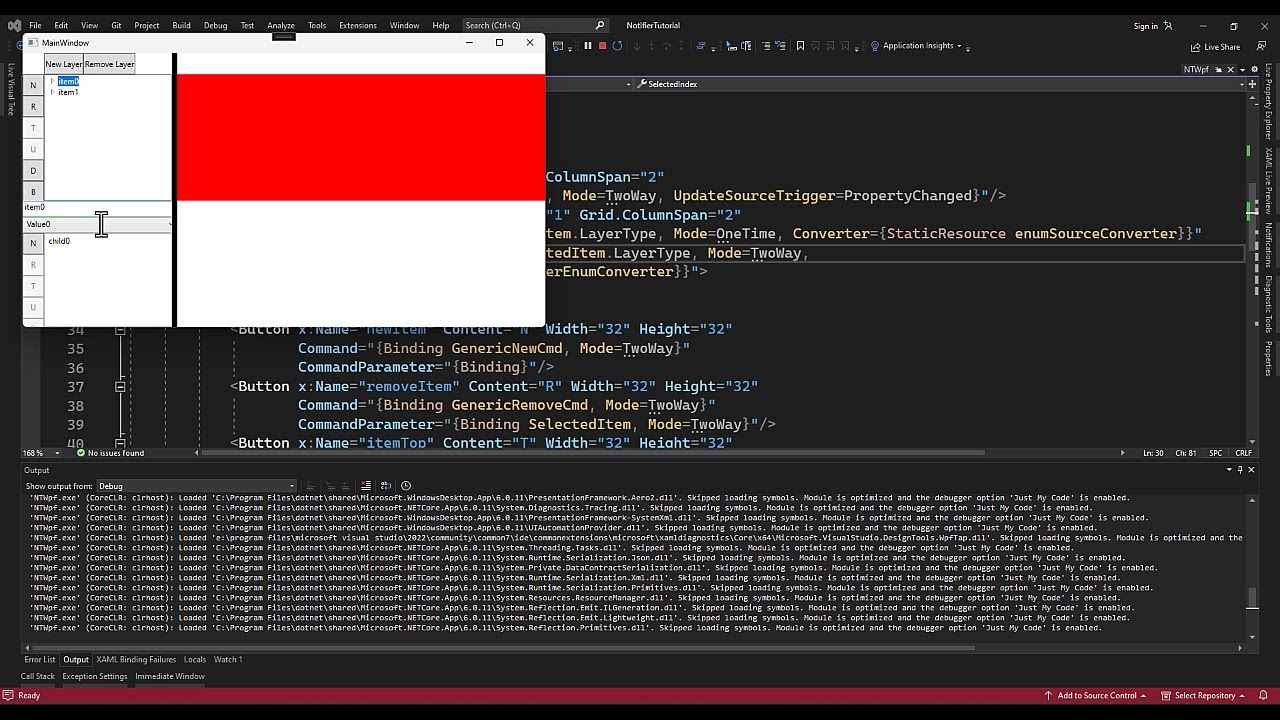Click the Clear All icon in Output panel

366,486
